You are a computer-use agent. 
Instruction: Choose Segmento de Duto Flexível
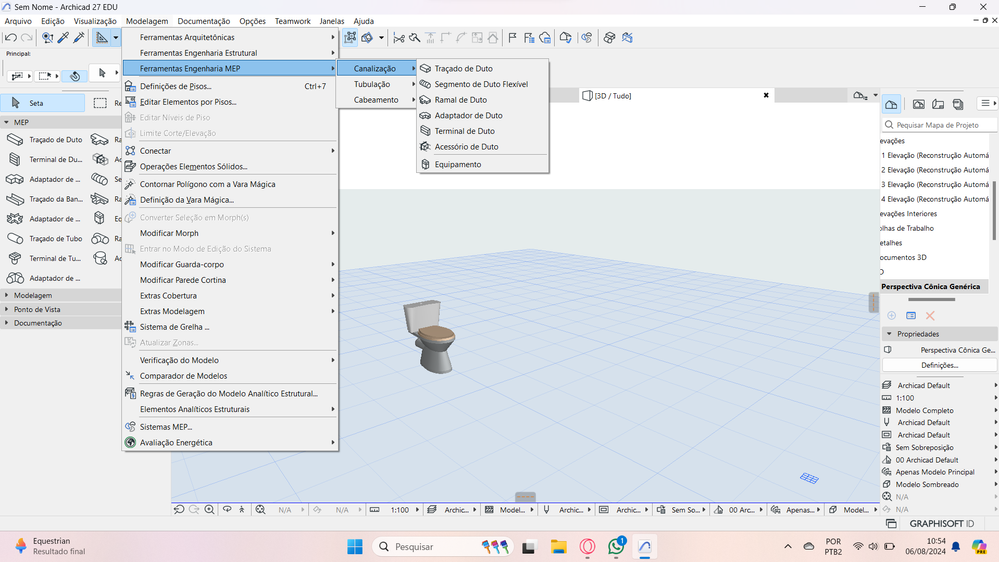[480, 84]
